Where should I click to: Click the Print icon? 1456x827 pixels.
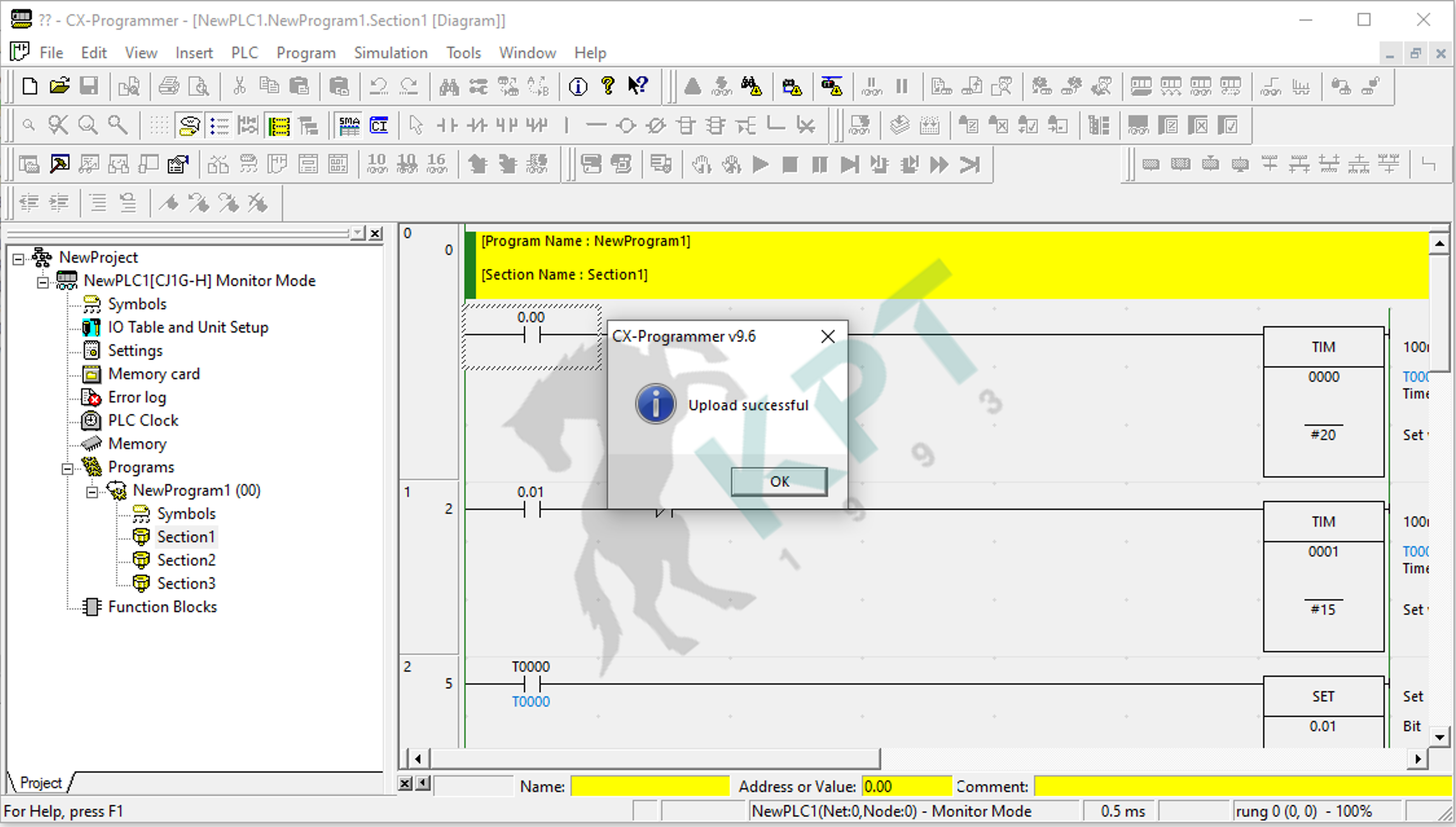[x=169, y=86]
